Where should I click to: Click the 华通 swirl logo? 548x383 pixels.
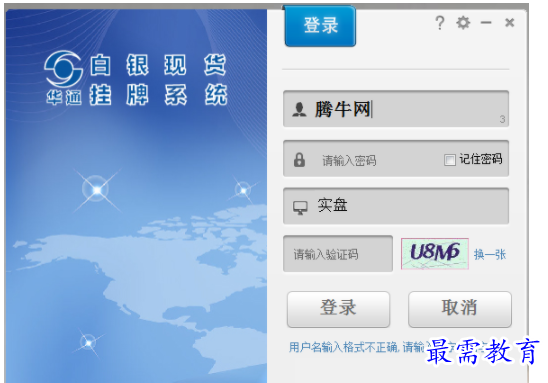[64, 69]
